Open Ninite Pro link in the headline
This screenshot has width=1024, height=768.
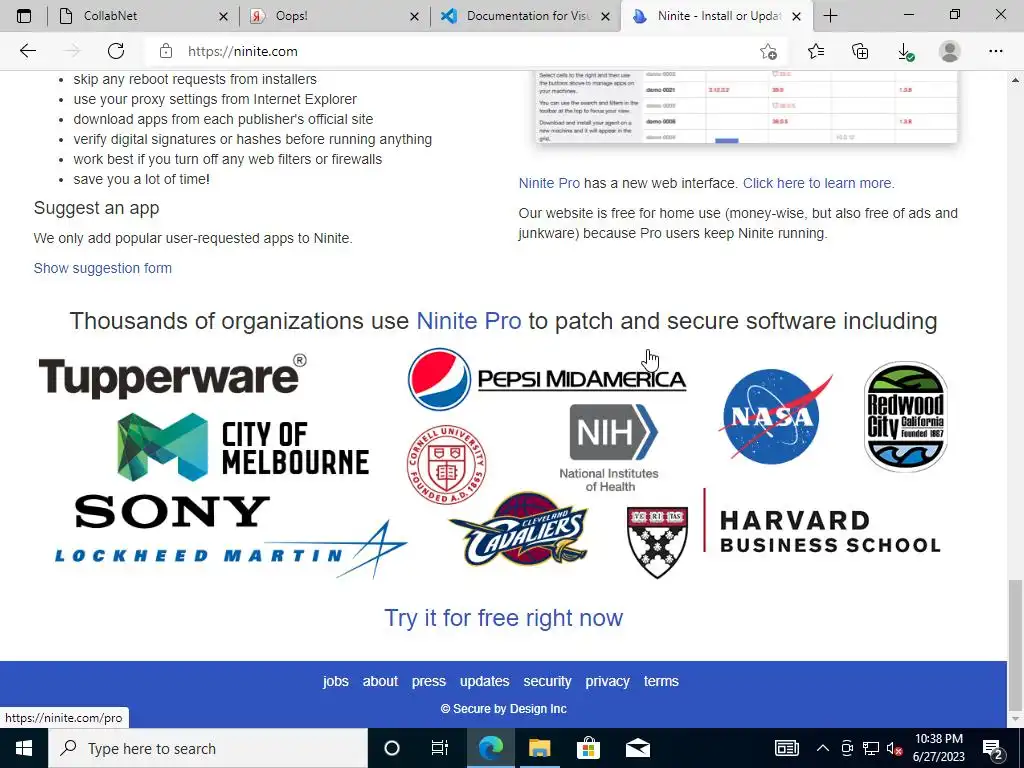[468, 321]
